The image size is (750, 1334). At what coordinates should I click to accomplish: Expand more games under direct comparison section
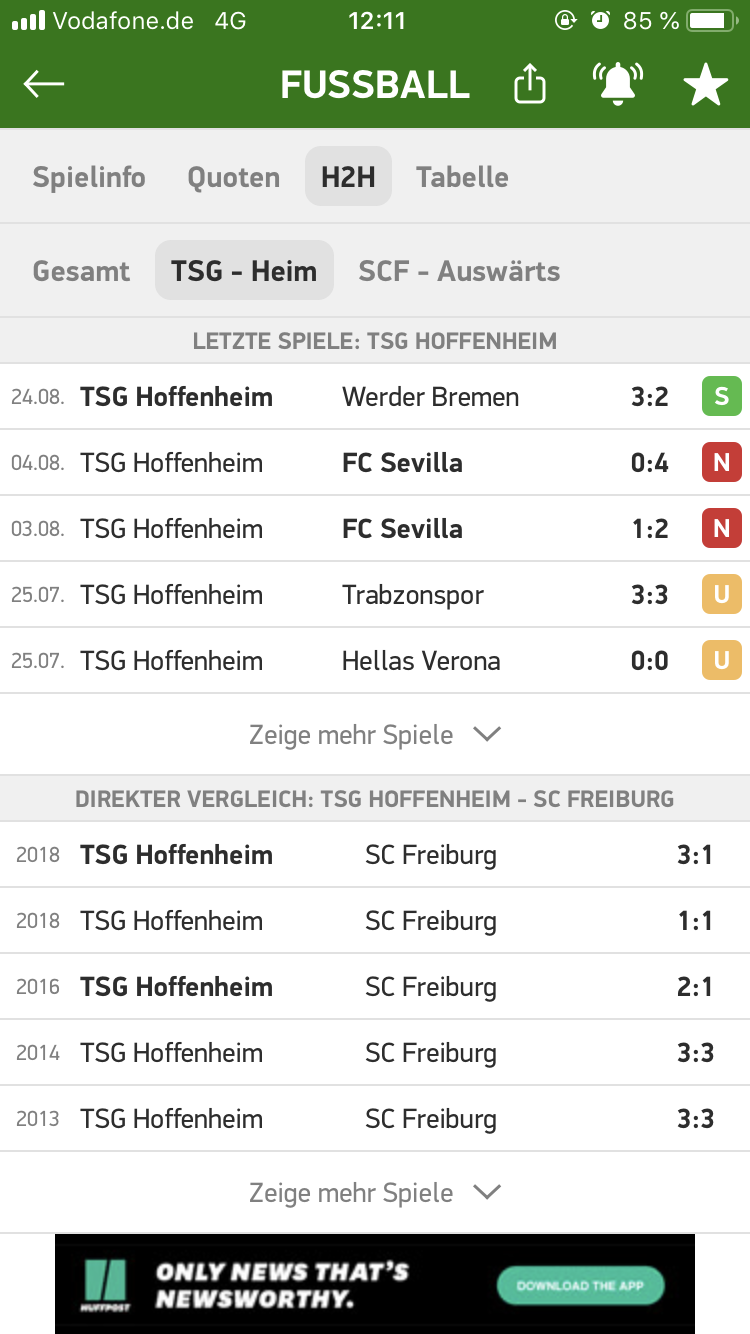[x=375, y=1193]
